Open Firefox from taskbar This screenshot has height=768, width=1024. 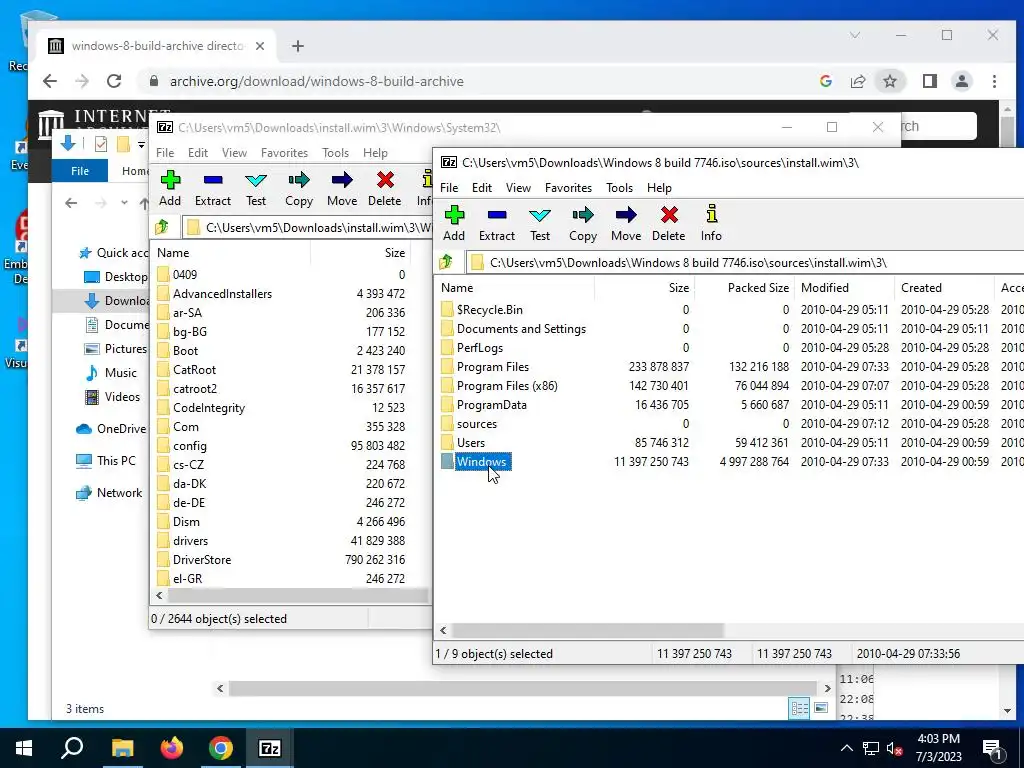click(x=172, y=748)
